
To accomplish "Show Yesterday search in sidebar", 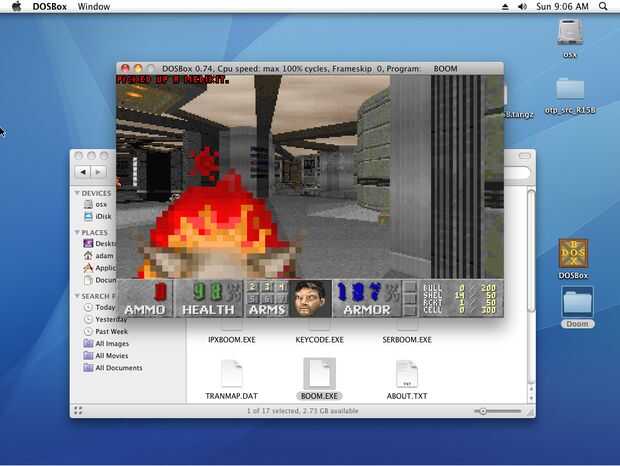I will 105,319.
